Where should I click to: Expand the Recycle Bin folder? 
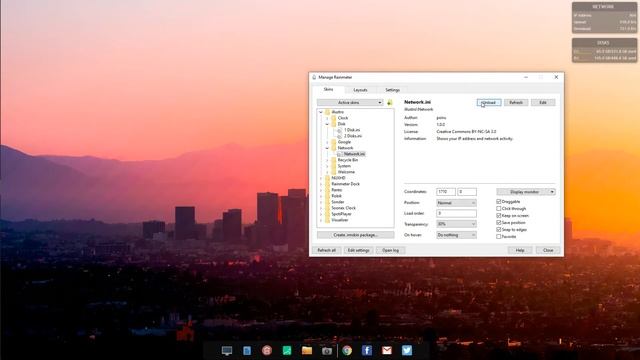point(327,160)
